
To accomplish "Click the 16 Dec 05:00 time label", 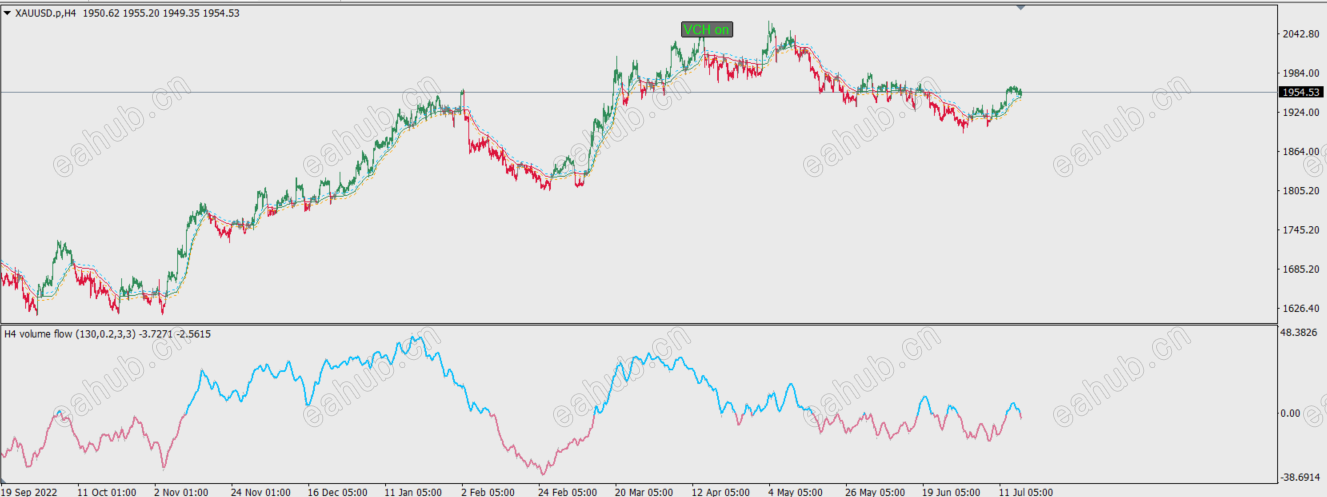I will pos(337,491).
